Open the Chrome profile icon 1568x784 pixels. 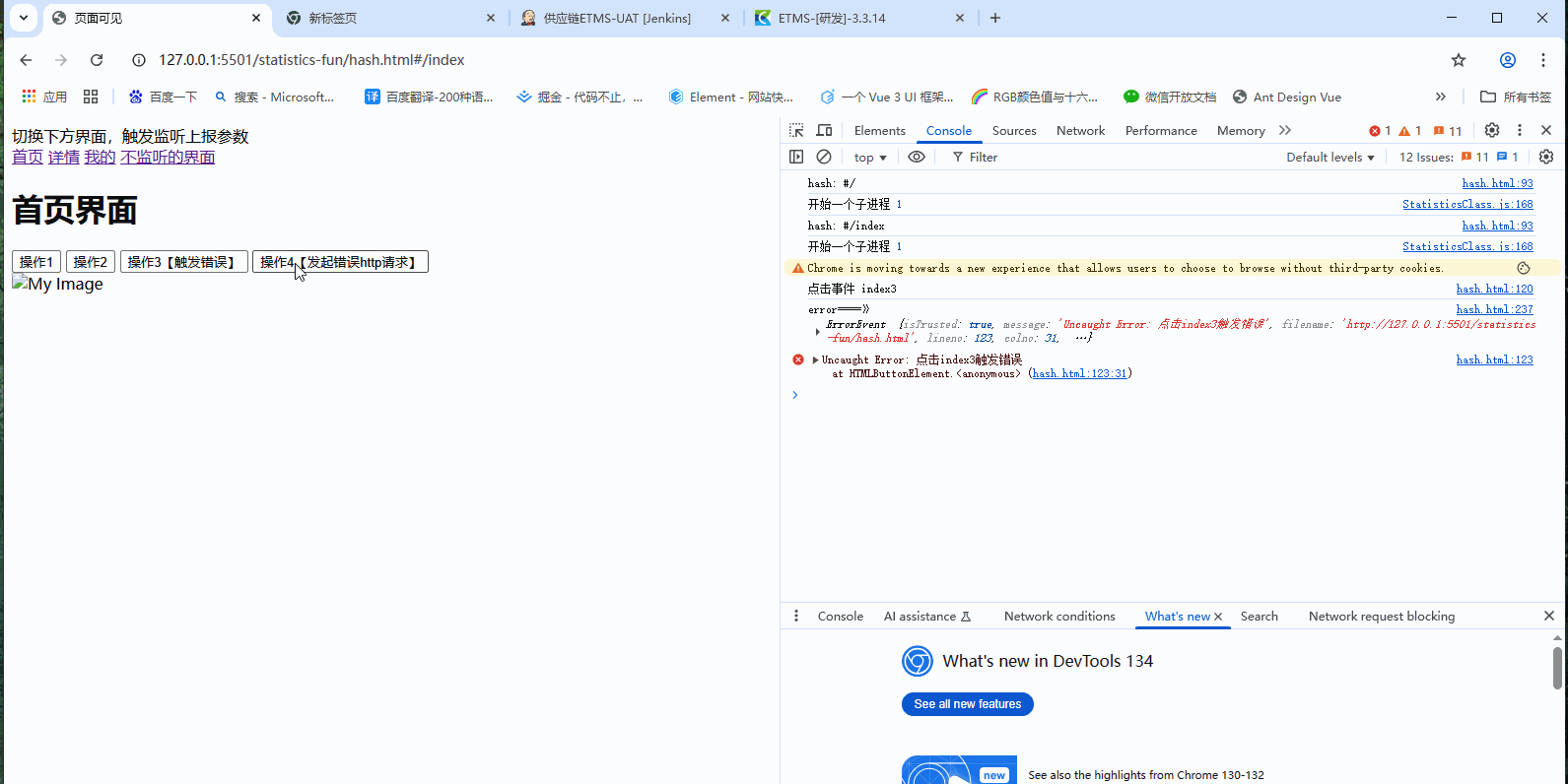pos(1508,60)
